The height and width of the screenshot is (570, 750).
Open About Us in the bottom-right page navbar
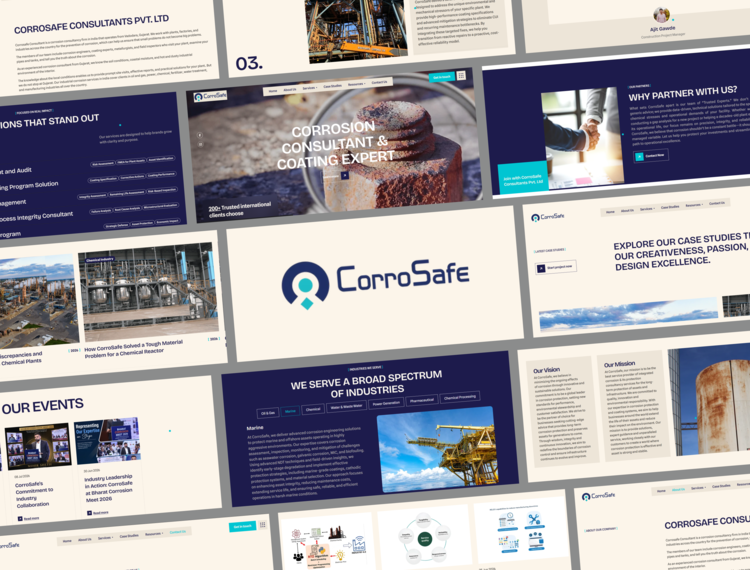(x=678, y=489)
